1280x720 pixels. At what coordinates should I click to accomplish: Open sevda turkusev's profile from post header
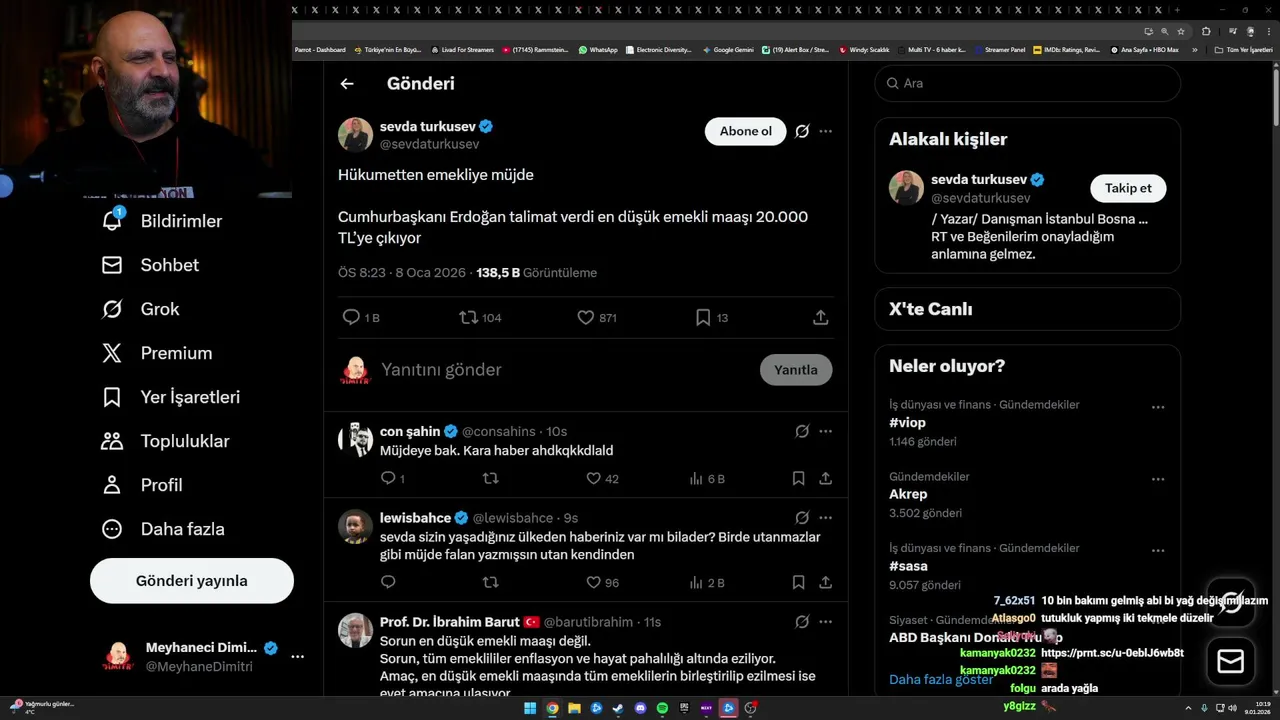click(428, 127)
